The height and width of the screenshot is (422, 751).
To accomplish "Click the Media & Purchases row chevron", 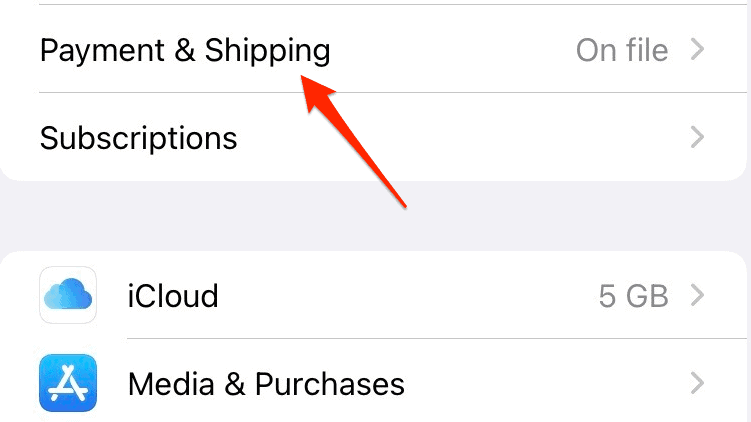I will pos(698,383).
